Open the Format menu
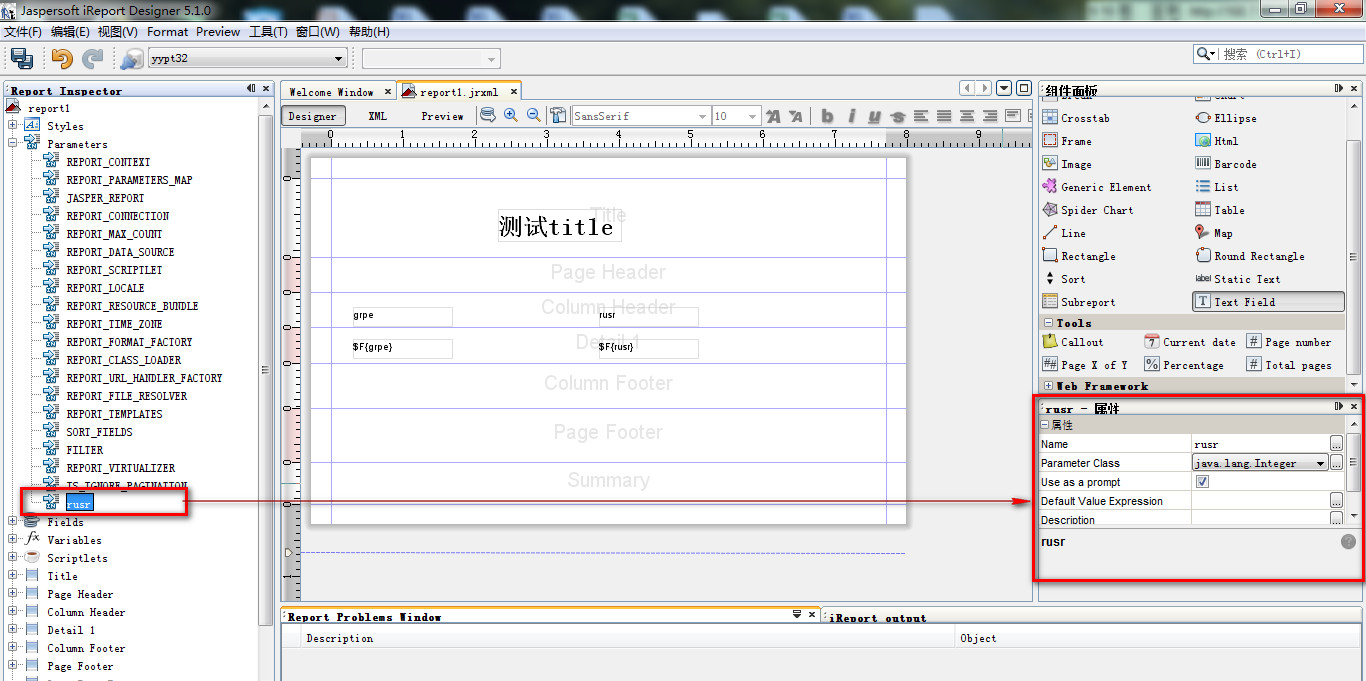The height and width of the screenshot is (681, 1366). (x=167, y=32)
